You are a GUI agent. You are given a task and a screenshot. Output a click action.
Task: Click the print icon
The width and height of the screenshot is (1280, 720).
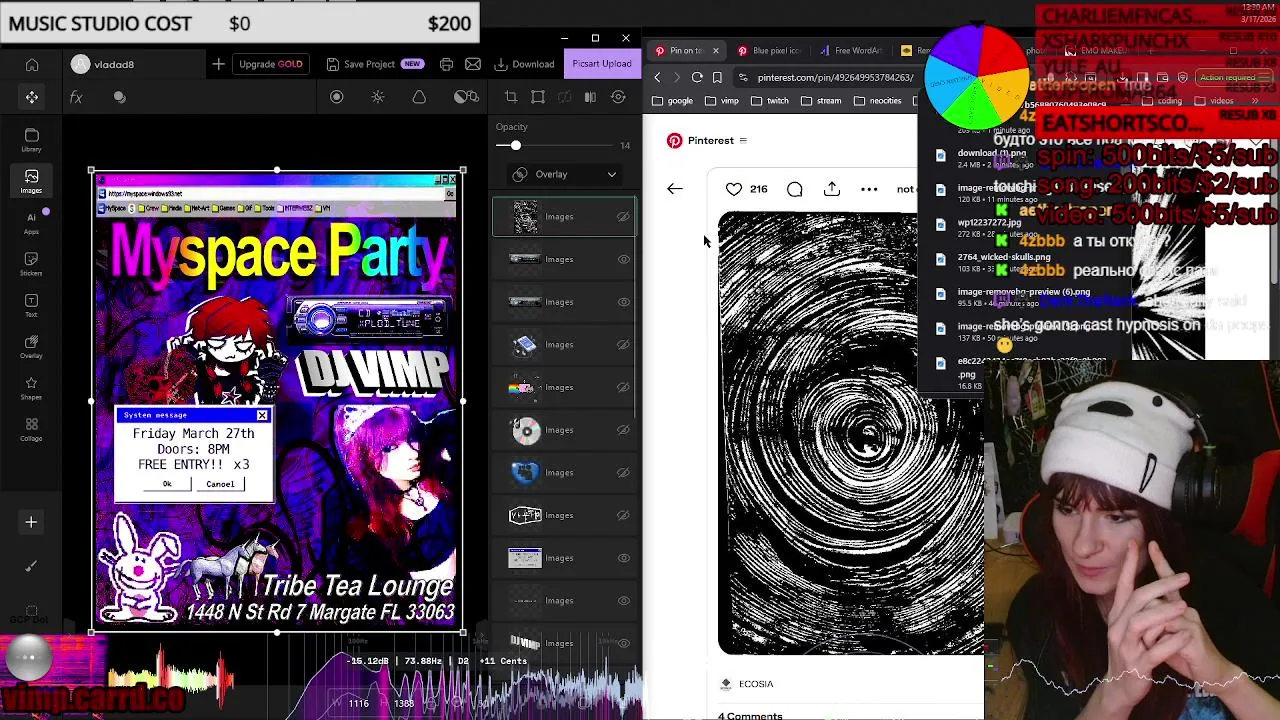coord(446,64)
